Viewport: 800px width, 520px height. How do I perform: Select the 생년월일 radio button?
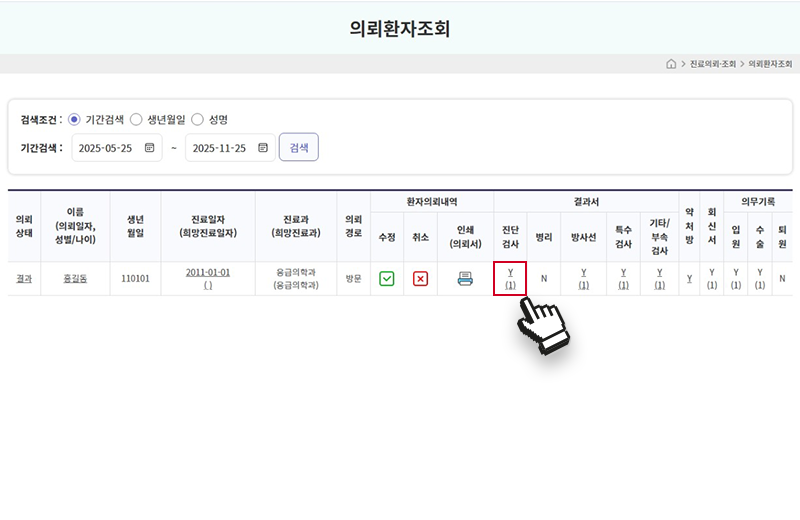[x=136, y=119]
